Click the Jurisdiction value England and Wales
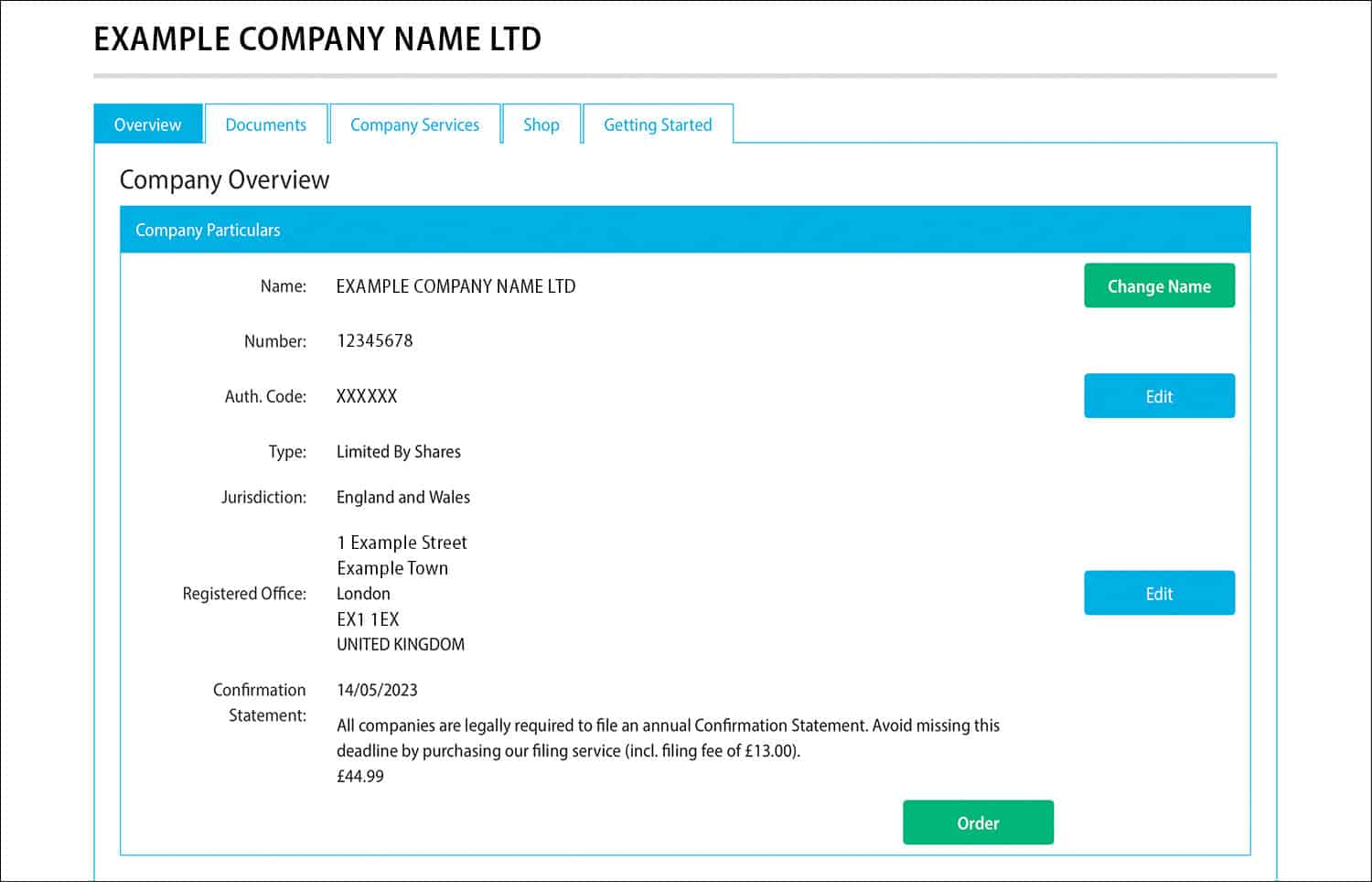 pyautogui.click(x=402, y=497)
